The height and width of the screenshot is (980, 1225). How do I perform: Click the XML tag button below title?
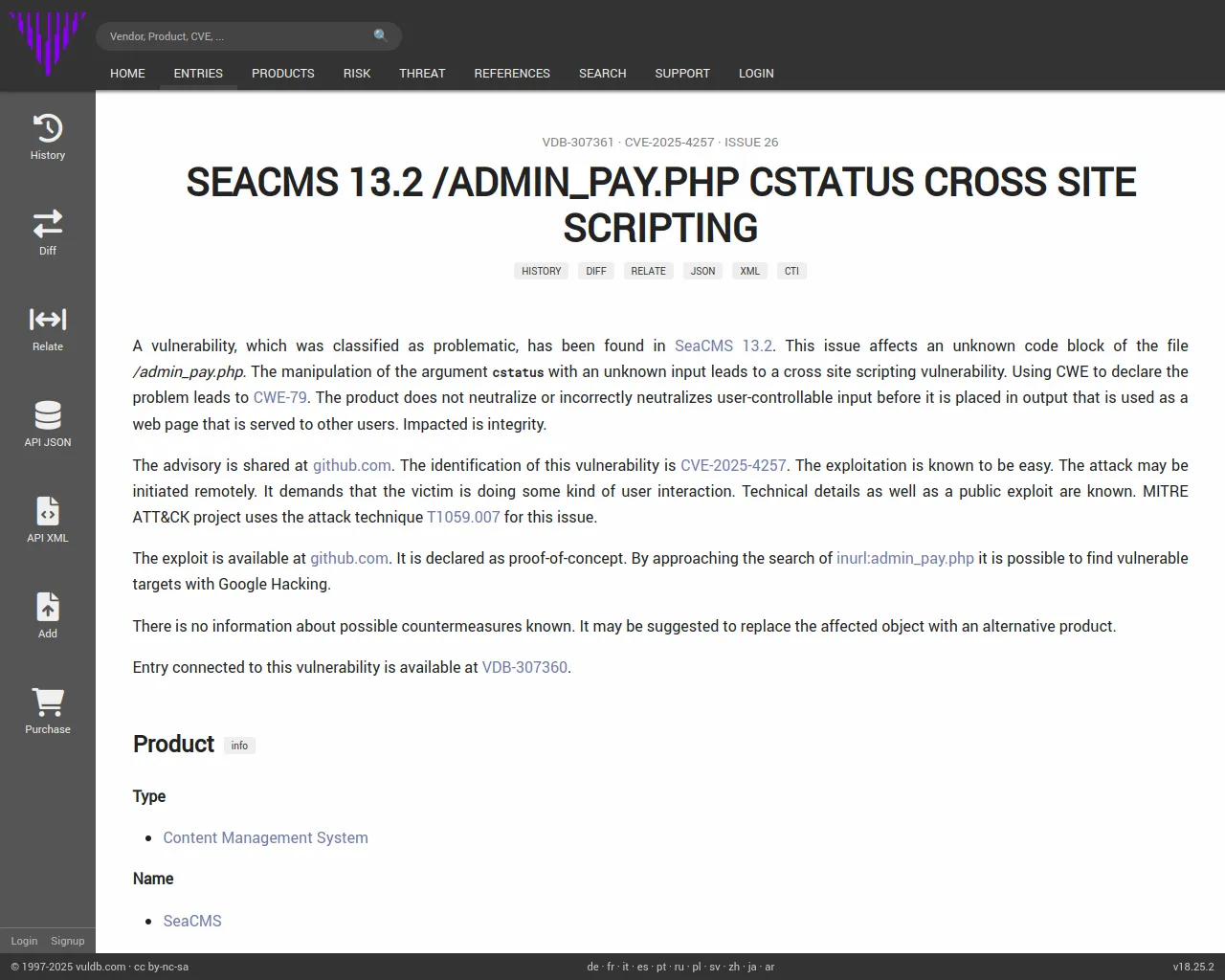[x=749, y=271]
